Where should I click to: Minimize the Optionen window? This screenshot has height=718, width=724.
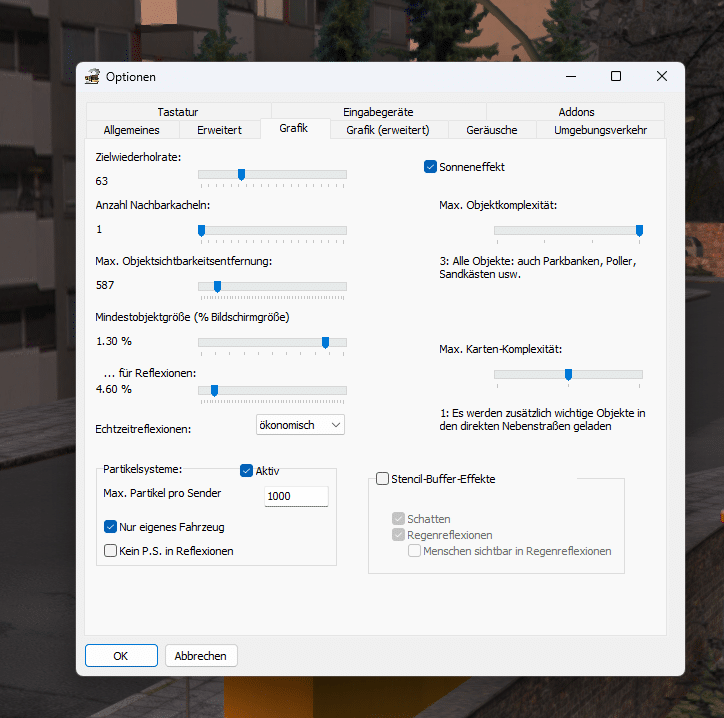(x=570, y=77)
